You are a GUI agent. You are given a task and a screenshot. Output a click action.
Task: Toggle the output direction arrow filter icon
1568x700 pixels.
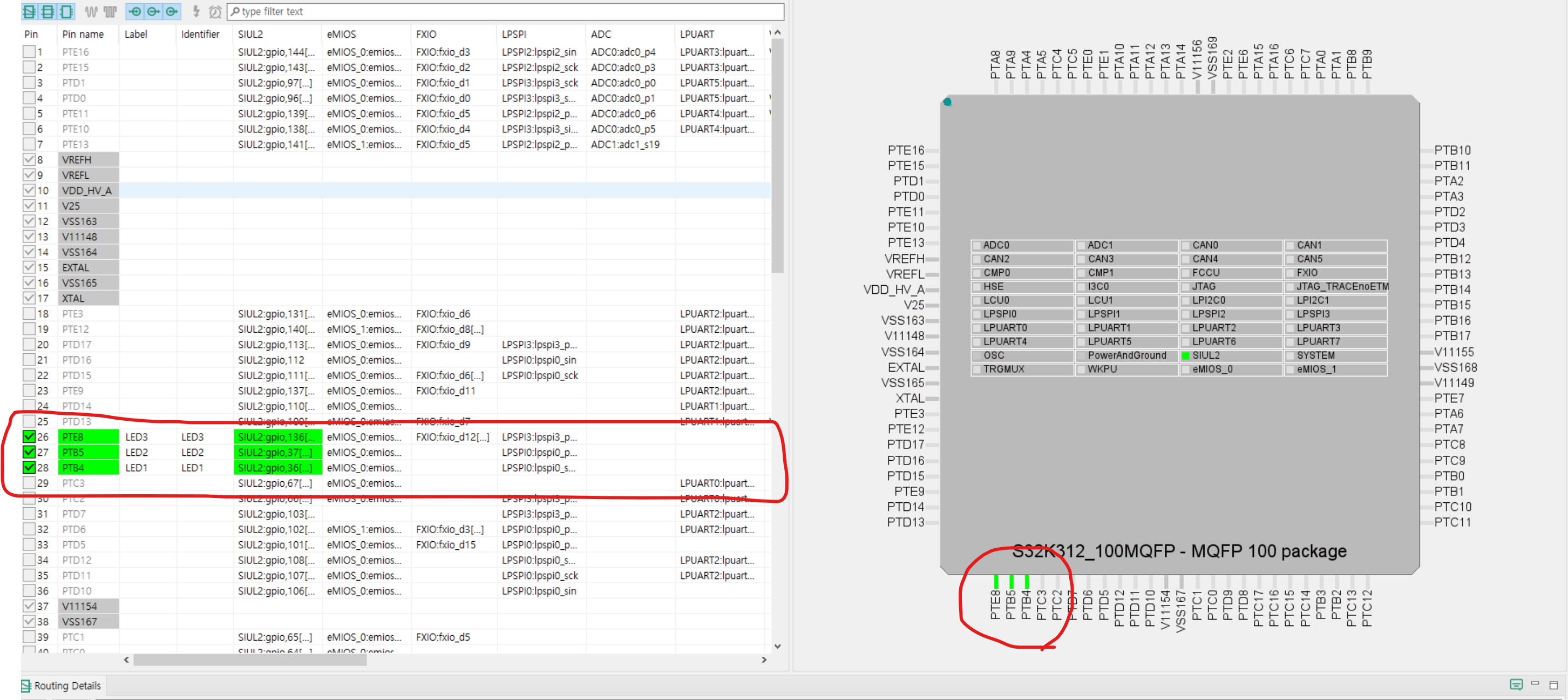[x=153, y=11]
